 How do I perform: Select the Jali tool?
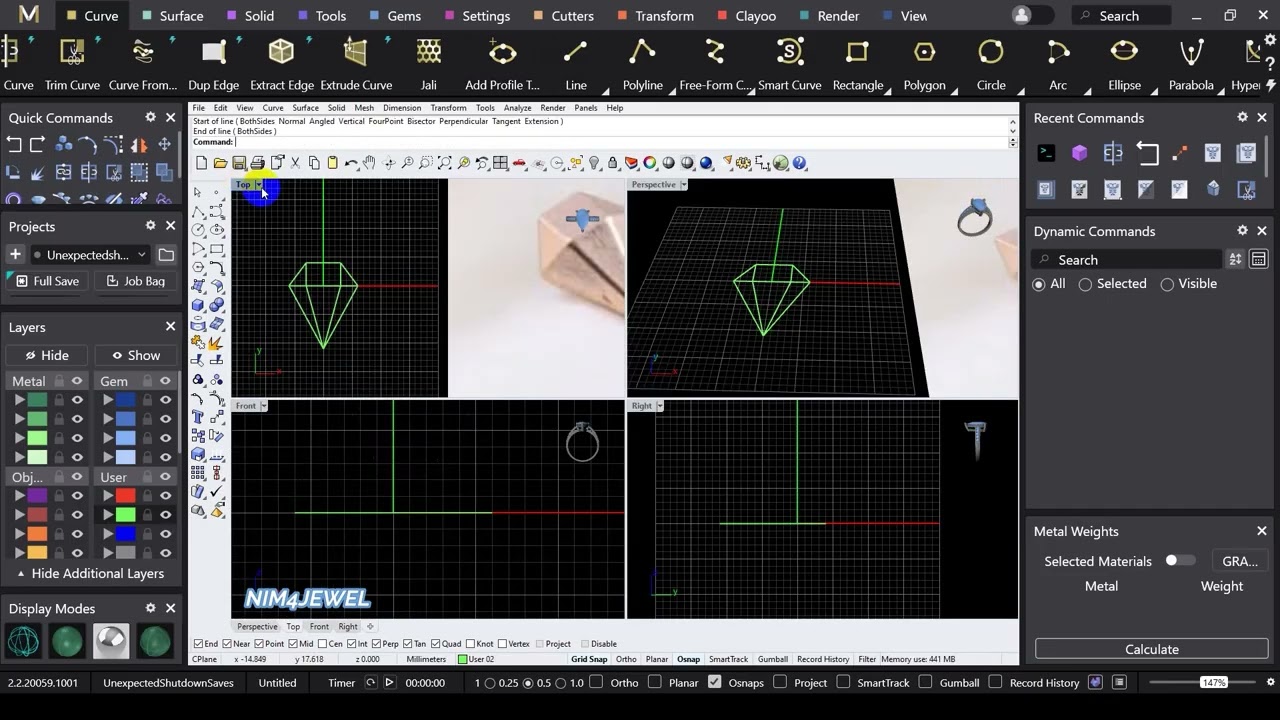[429, 64]
